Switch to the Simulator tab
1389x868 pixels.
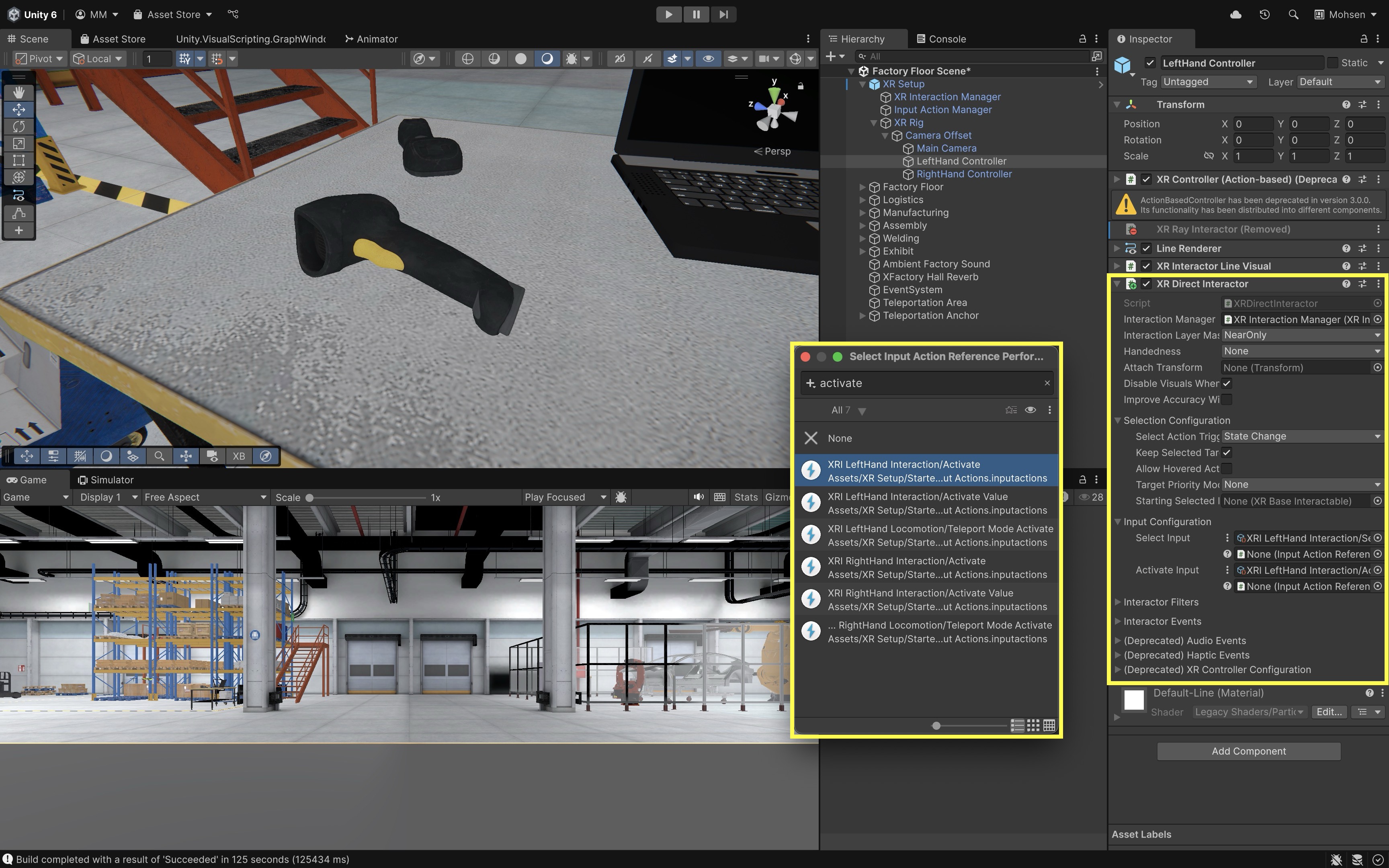click(106, 480)
